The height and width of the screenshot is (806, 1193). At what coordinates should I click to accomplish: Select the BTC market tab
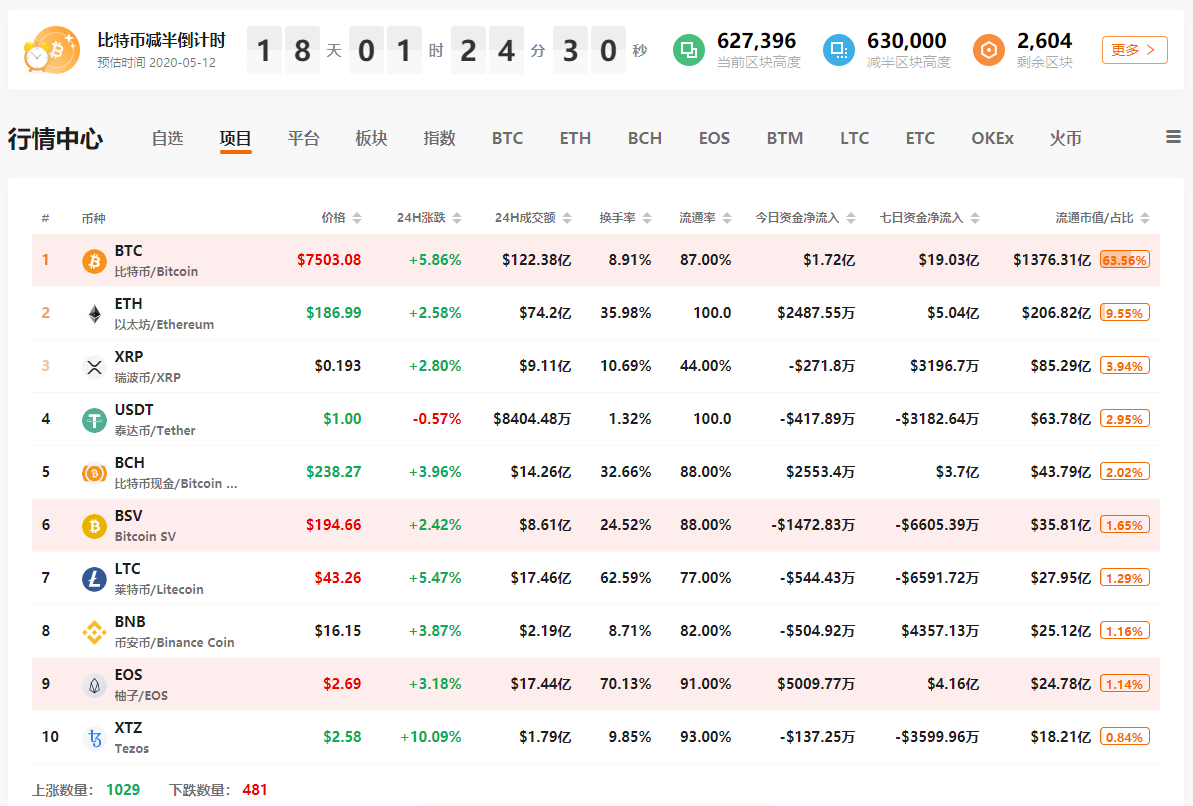pos(507,138)
